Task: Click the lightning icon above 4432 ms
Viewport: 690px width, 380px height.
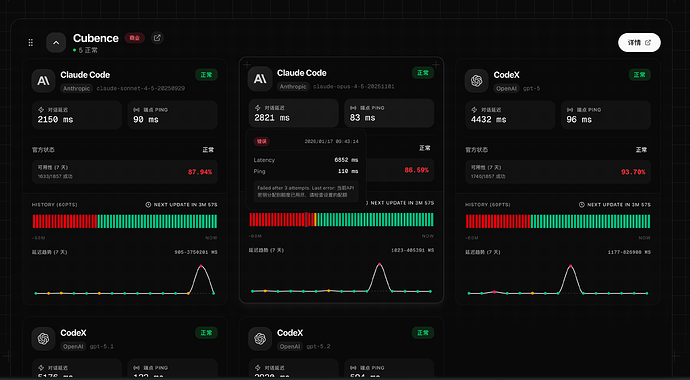Action: 474,110
